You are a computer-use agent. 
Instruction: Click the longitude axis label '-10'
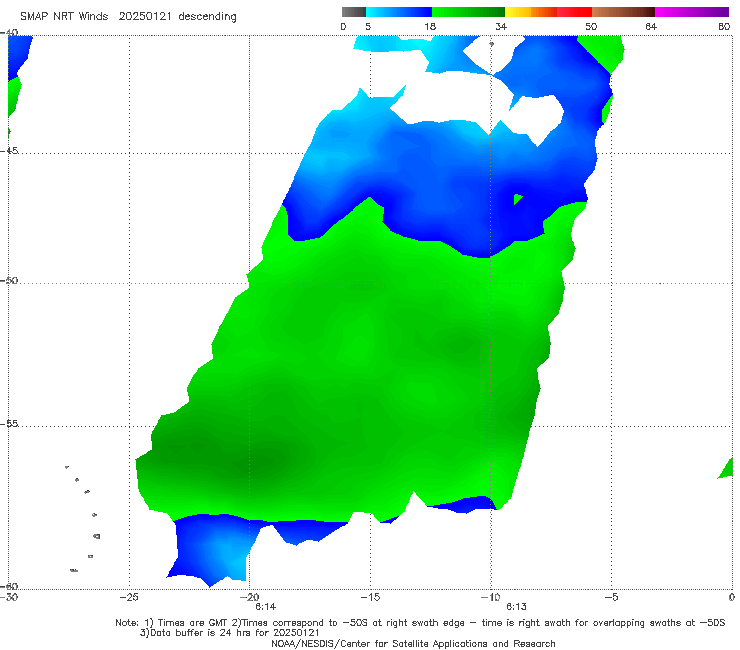pos(490,597)
